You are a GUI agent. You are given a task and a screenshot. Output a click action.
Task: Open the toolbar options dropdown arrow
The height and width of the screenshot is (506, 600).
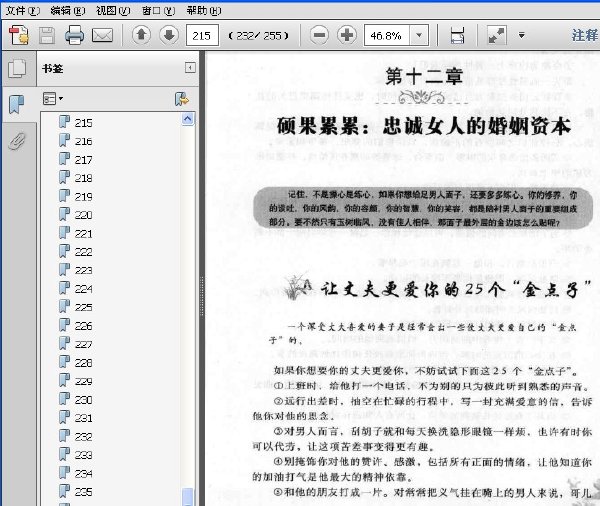(521, 36)
